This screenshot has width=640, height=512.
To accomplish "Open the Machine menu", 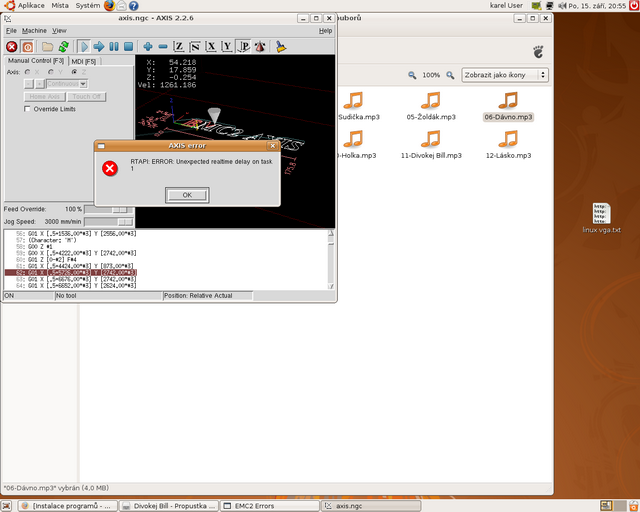I will coord(34,31).
